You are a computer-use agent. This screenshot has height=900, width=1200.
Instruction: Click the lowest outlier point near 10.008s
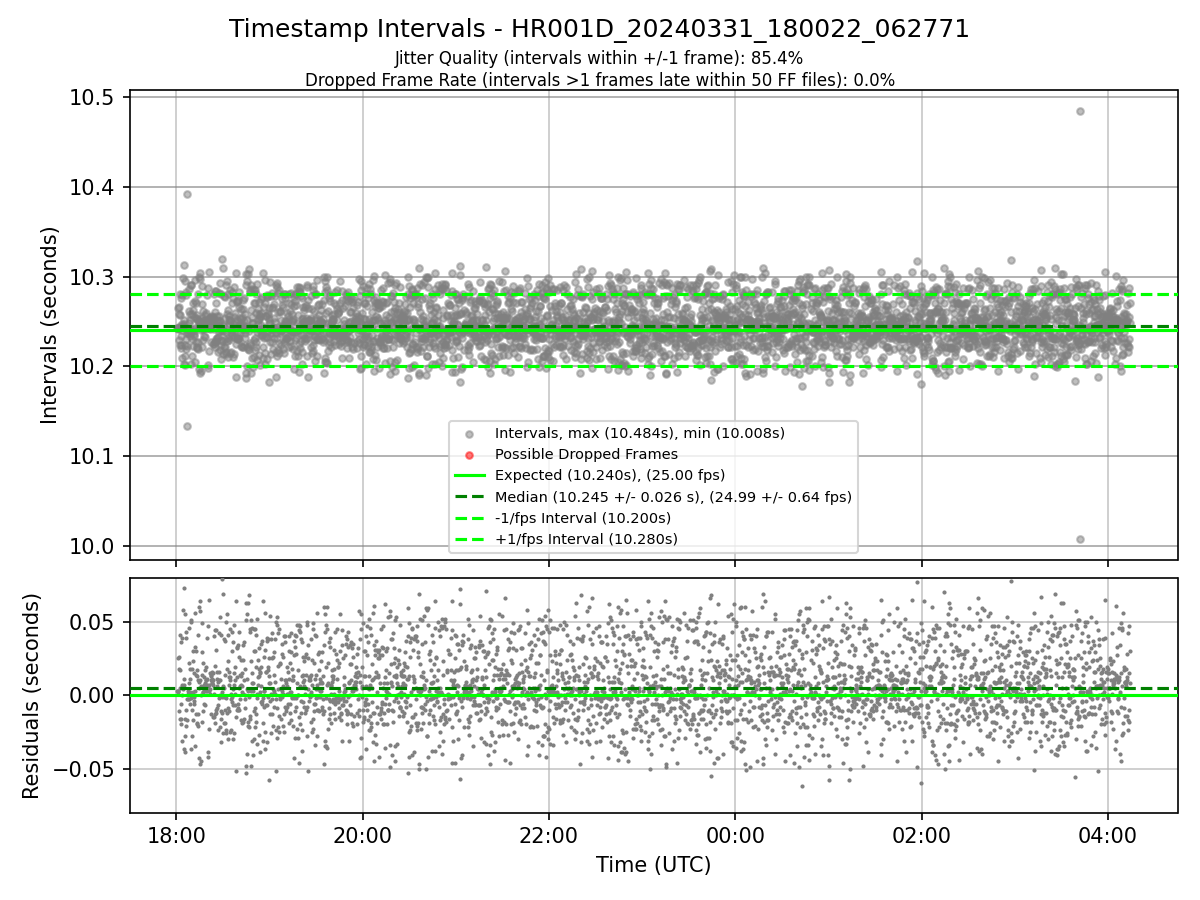click(x=1080, y=539)
